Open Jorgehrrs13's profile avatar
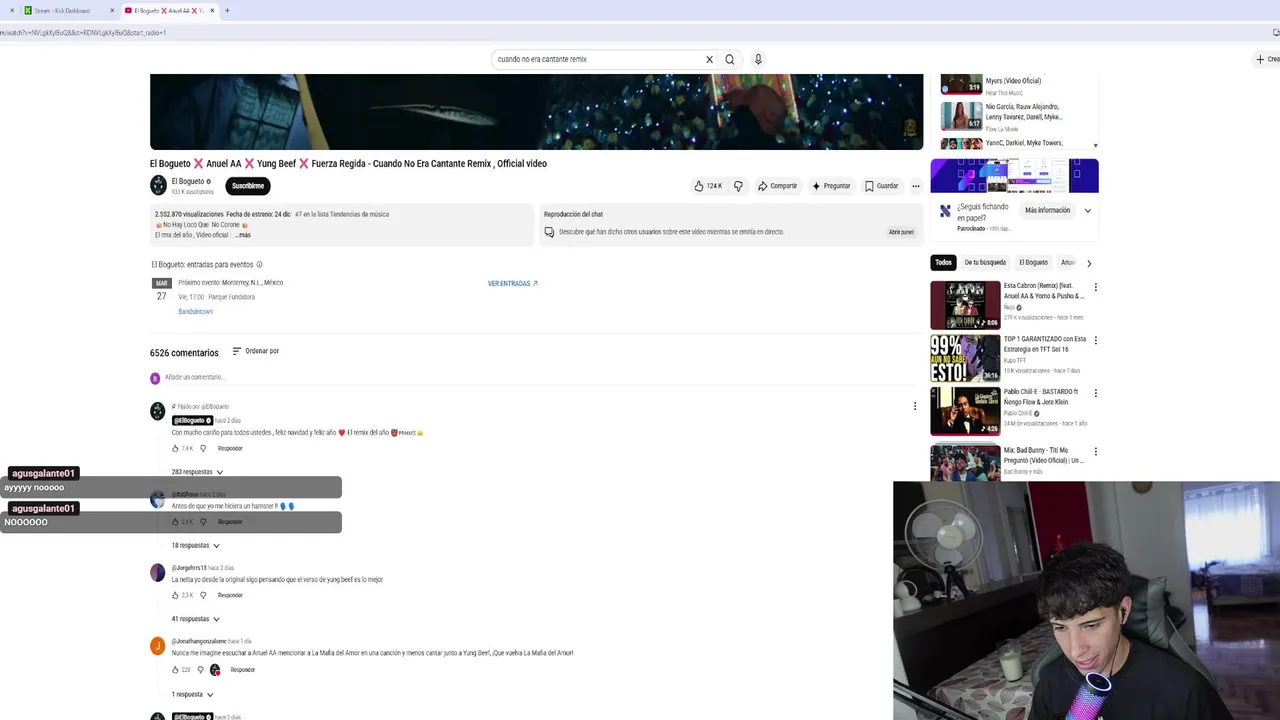The width and height of the screenshot is (1280, 720). point(158,573)
